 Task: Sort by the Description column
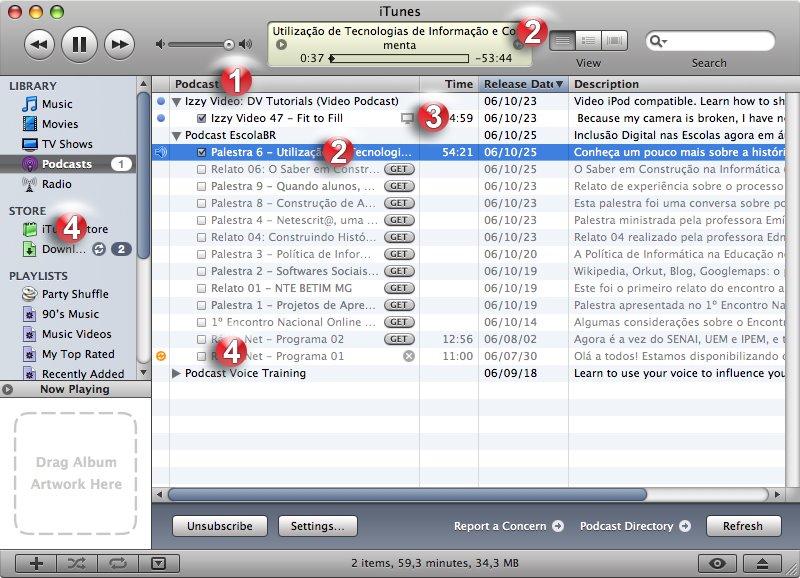(x=677, y=84)
